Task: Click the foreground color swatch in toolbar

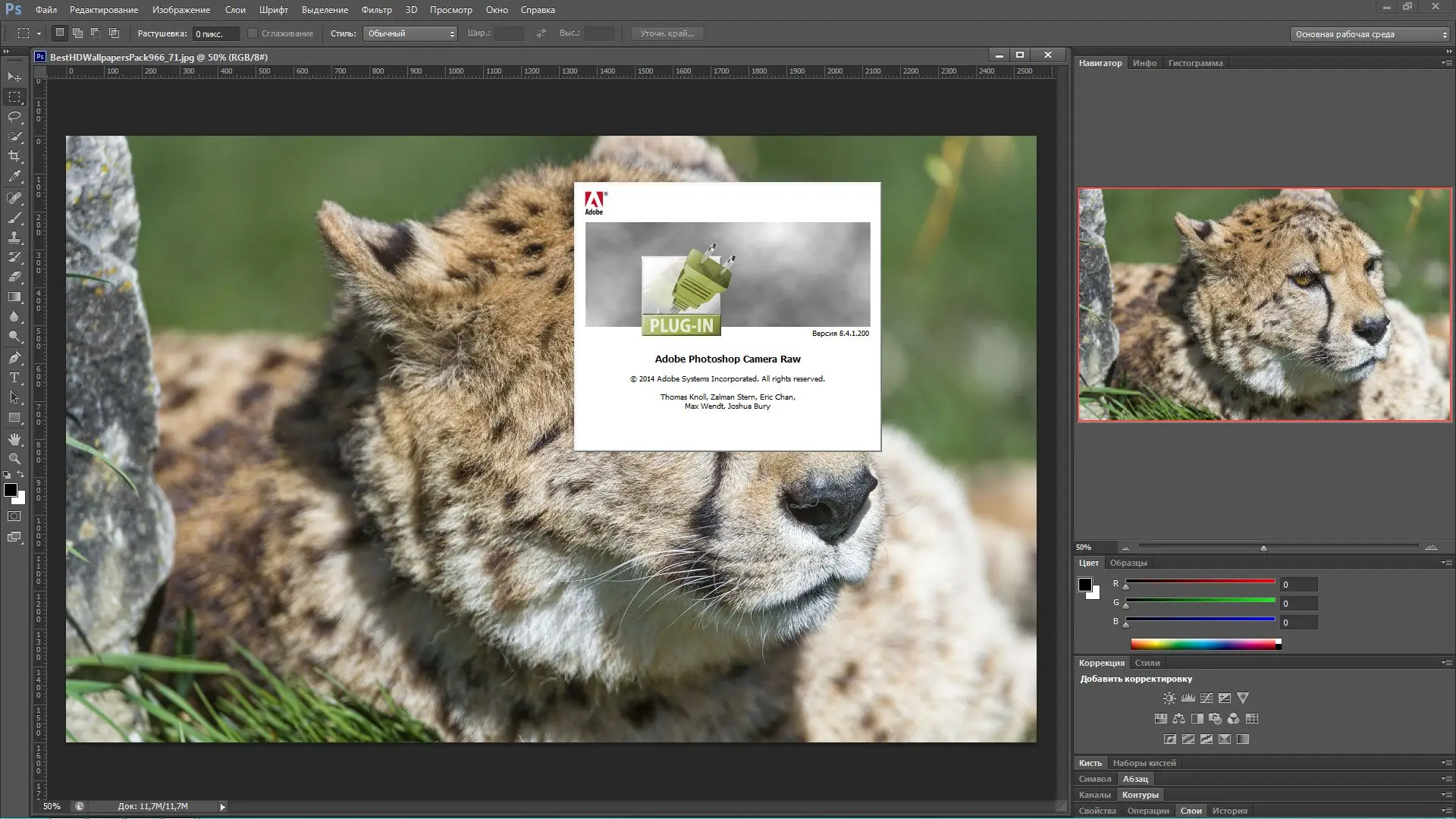Action: (x=10, y=490)
